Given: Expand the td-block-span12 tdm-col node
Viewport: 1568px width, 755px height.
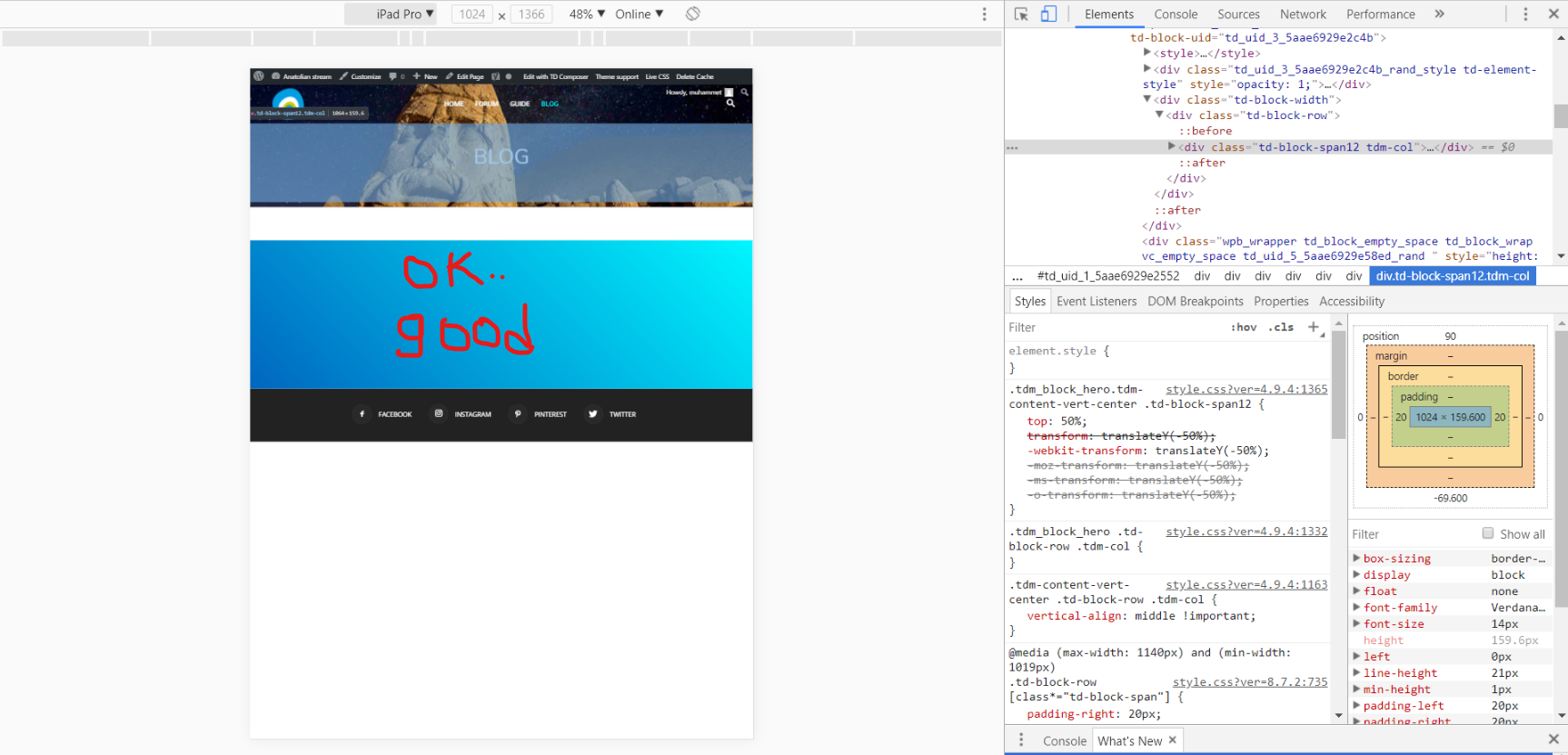Looking at the screenshot, I should (1172, 146).
